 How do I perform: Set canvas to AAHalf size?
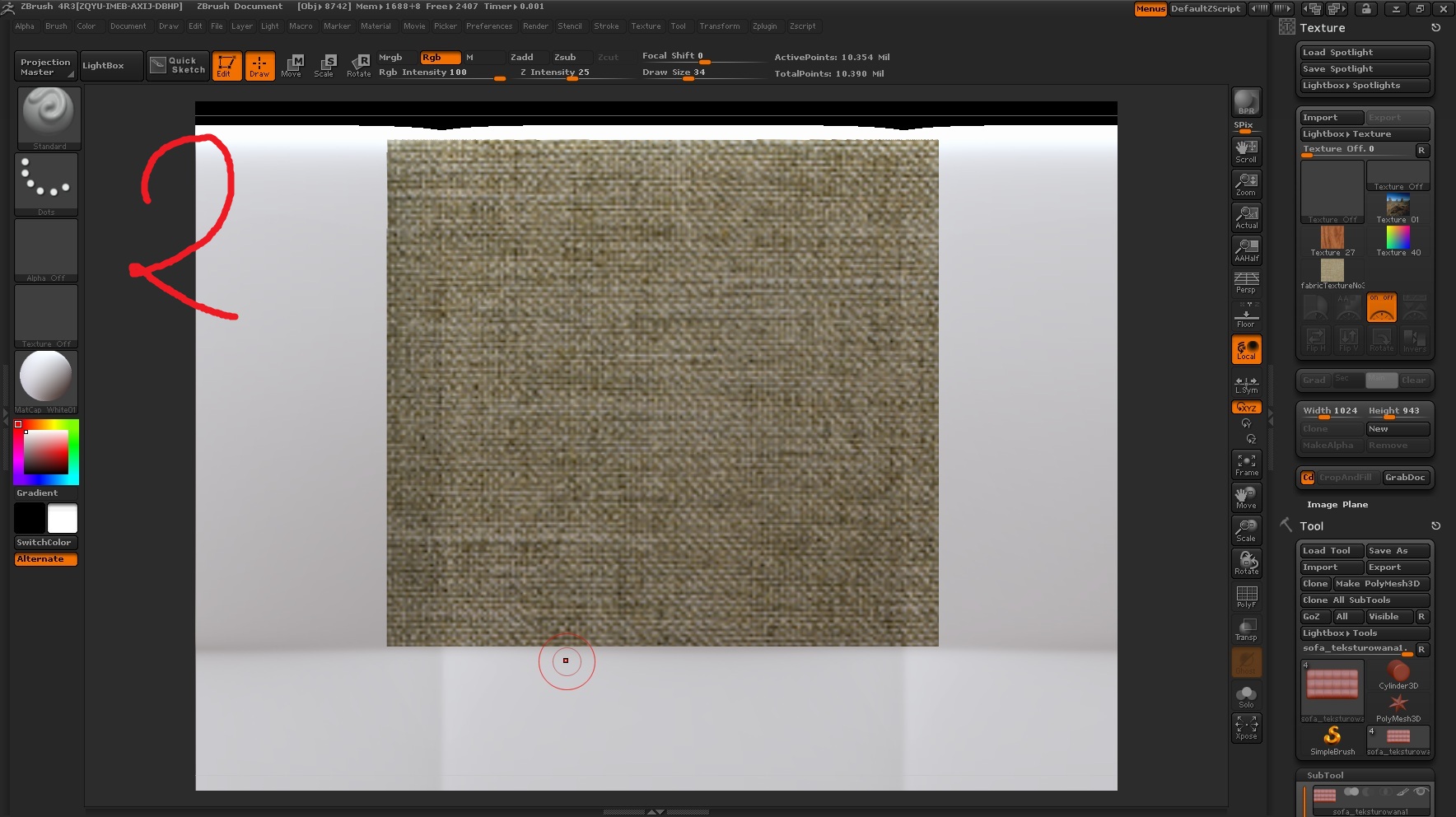click(x=1247, y=250)
